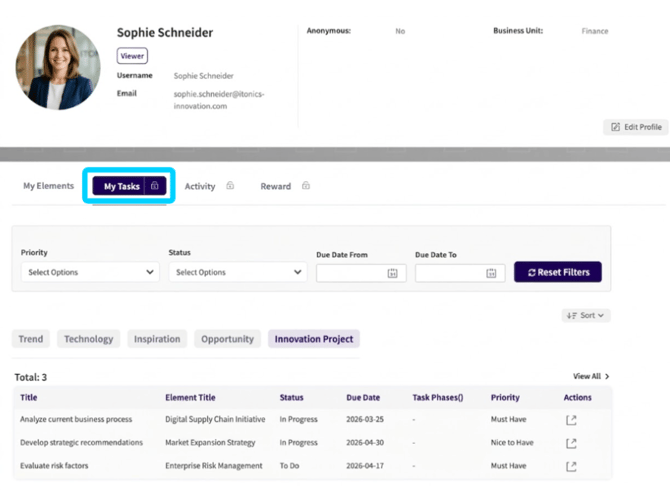The width and height of the screenshot is (670, 490).
Task: Click the Priority column header
Action: (505, 397)
